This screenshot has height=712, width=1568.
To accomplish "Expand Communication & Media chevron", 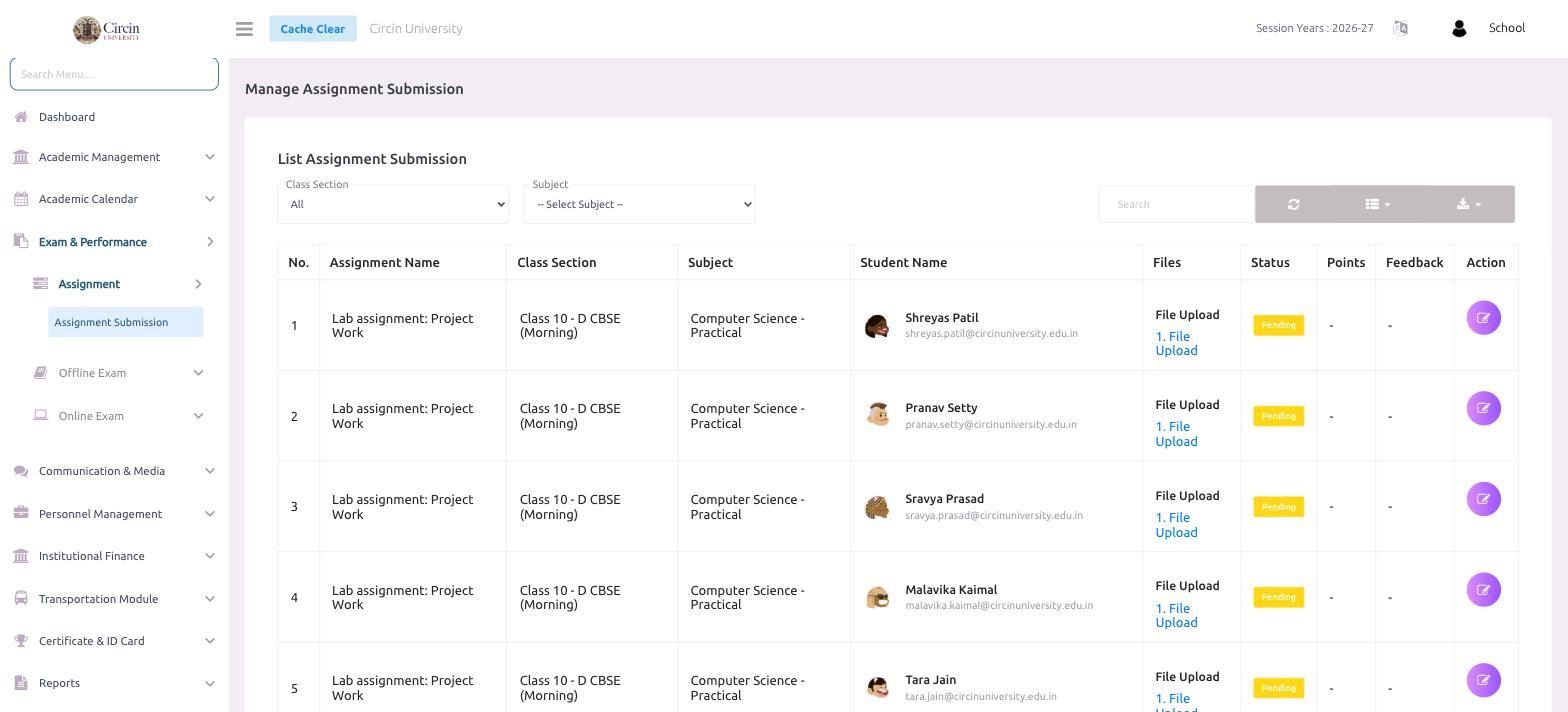I will (x=210, y=471).
